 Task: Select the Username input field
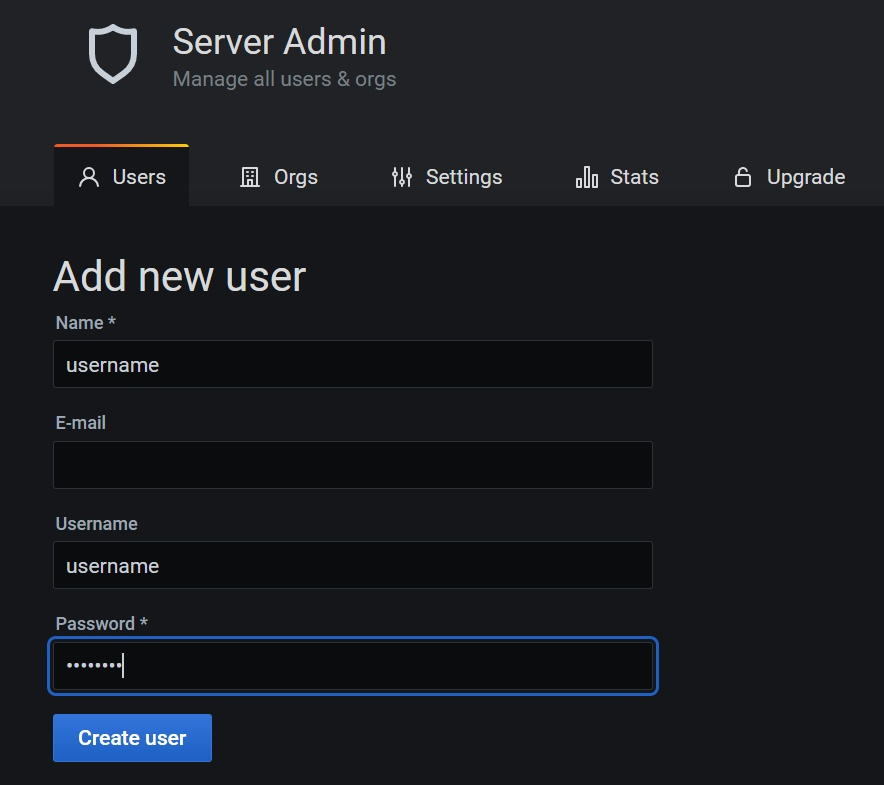click(x=353, y=565)
